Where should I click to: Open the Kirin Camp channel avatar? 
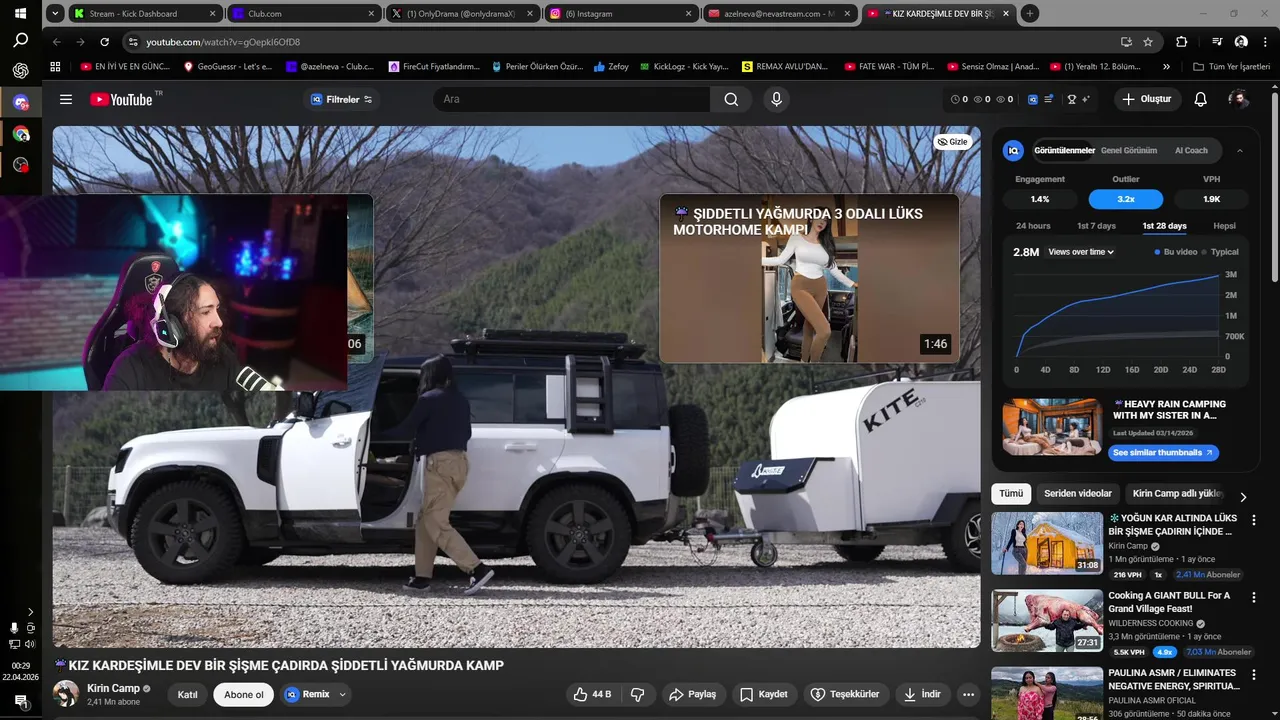66,693
